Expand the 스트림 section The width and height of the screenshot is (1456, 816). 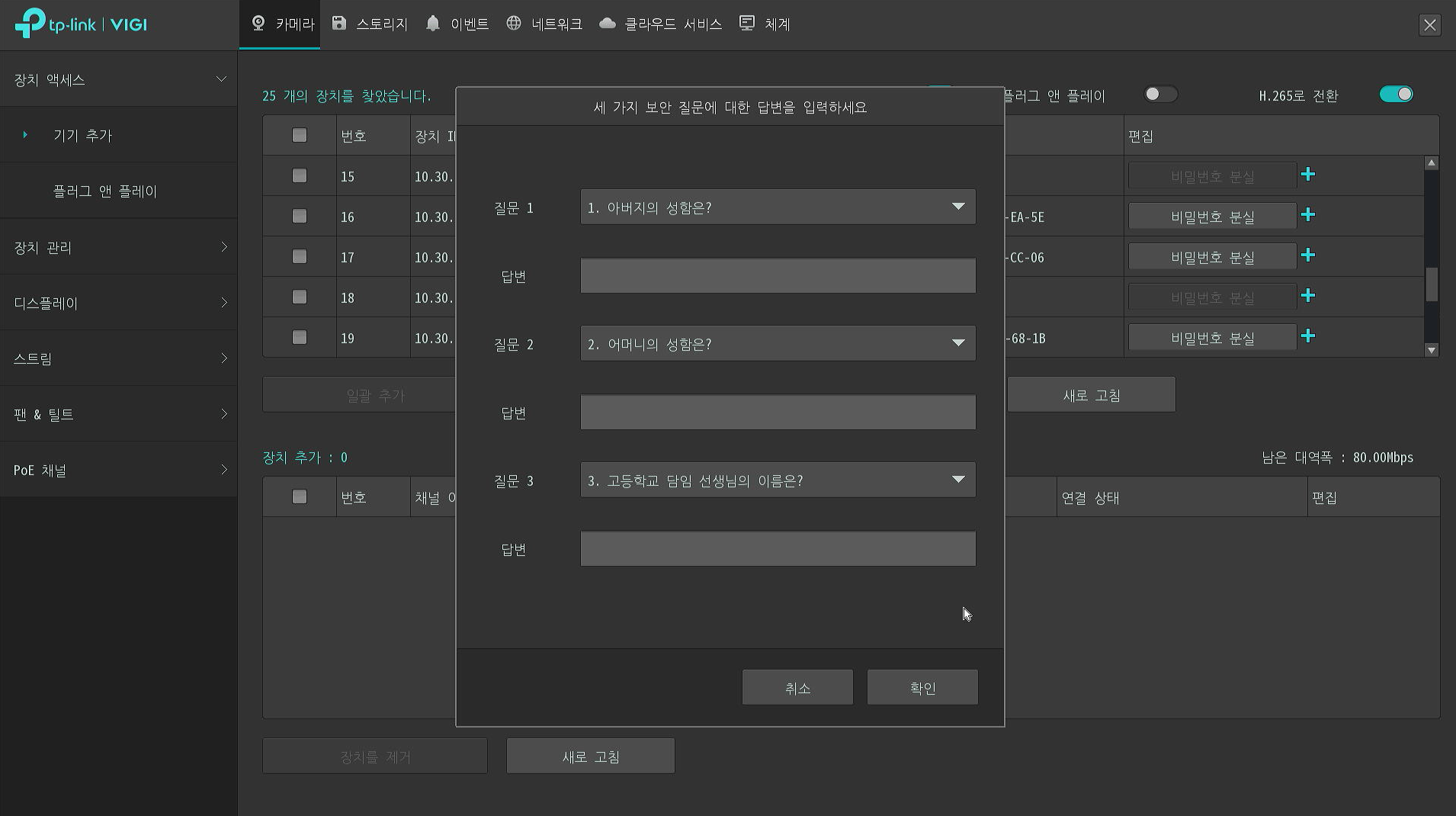[x=119, y=358]
